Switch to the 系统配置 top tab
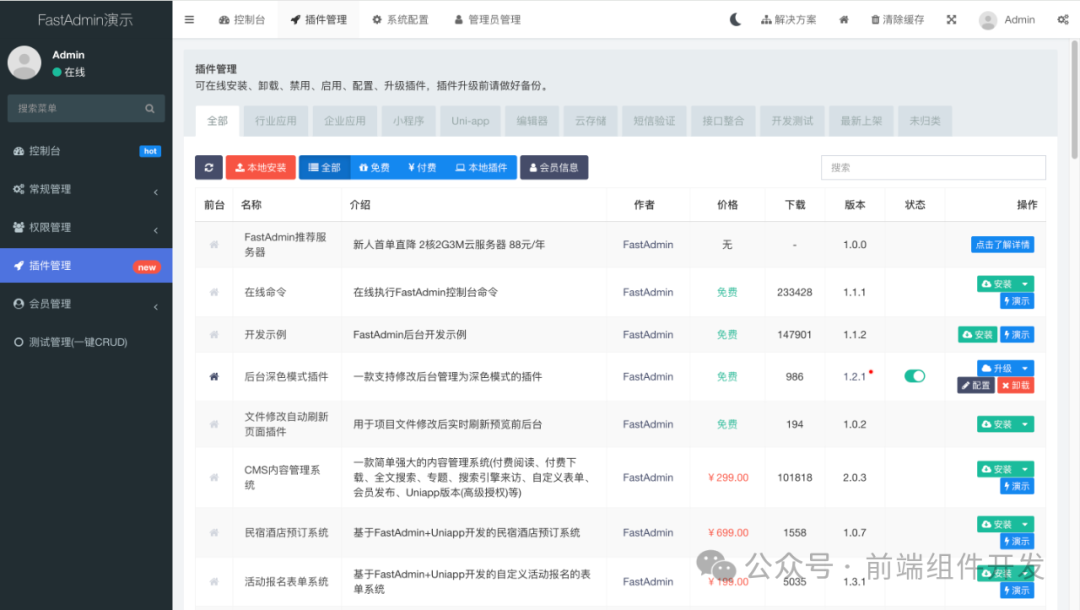1080x610 pixels. (400, 20)
